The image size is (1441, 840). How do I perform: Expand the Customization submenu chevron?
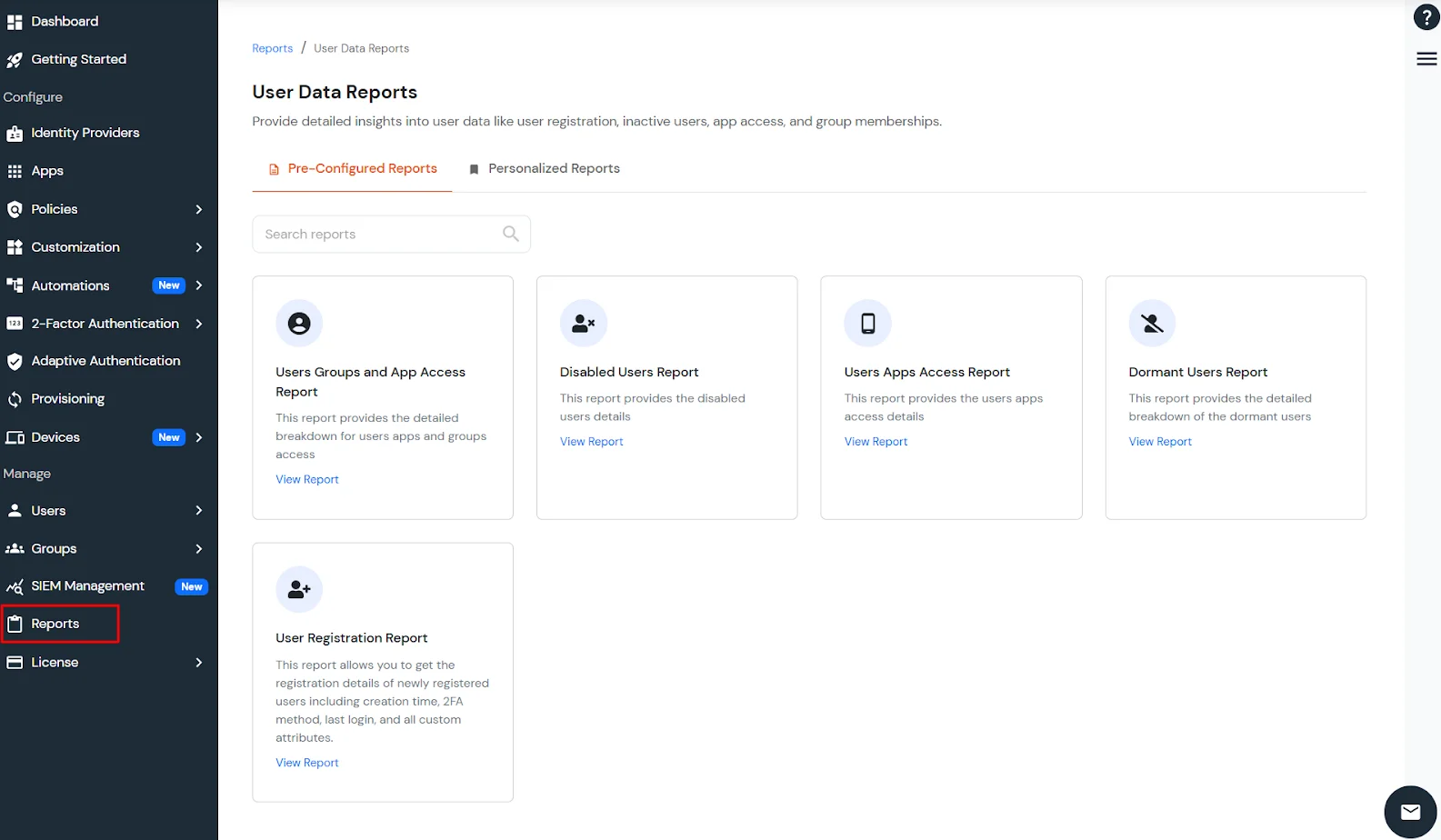click(x=199, y=247)
